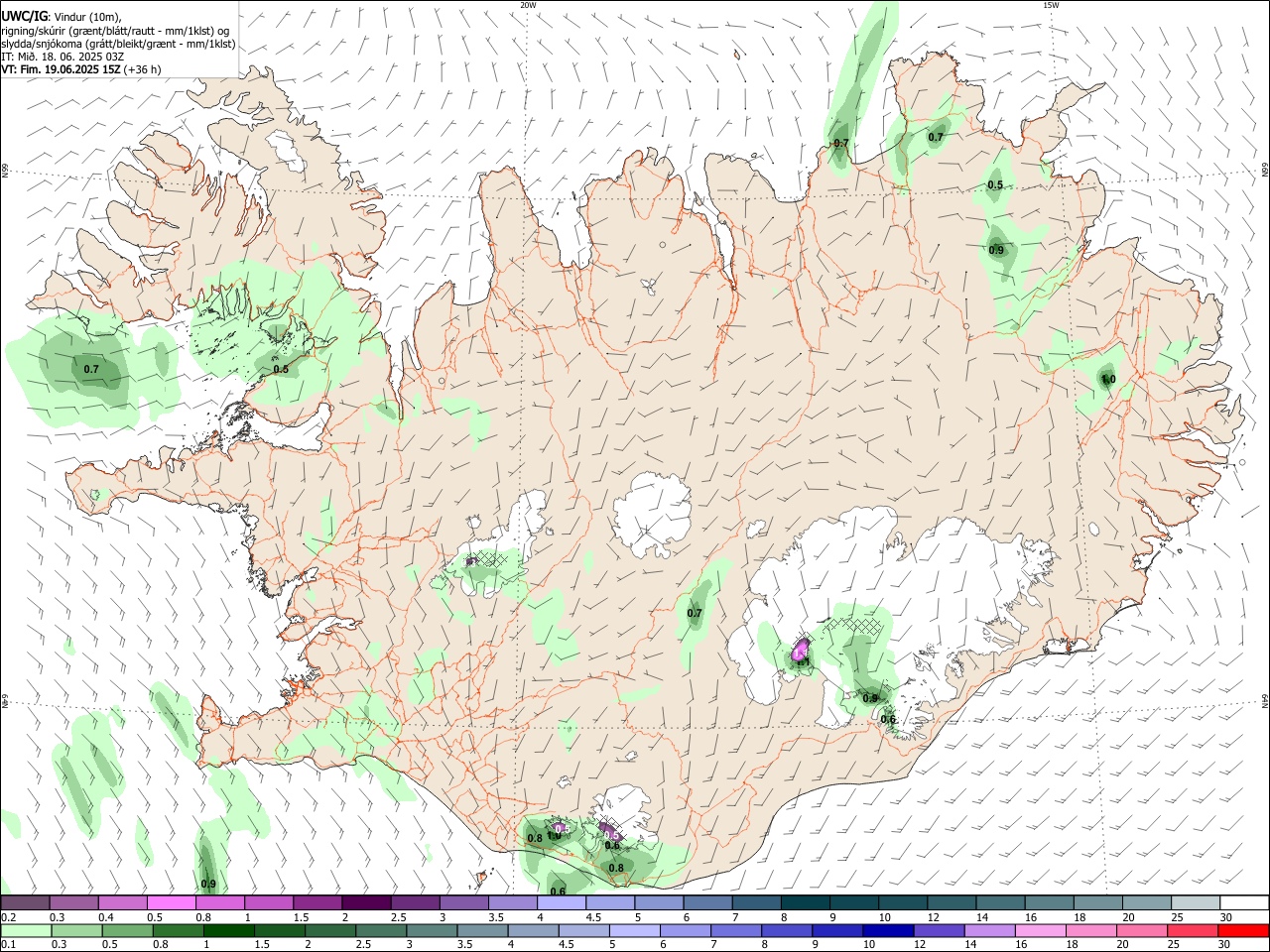This screenshot has height=952, width=1270.
Task: Click the 1.0 rain value in east Iceland
Action: point(1108,379)
